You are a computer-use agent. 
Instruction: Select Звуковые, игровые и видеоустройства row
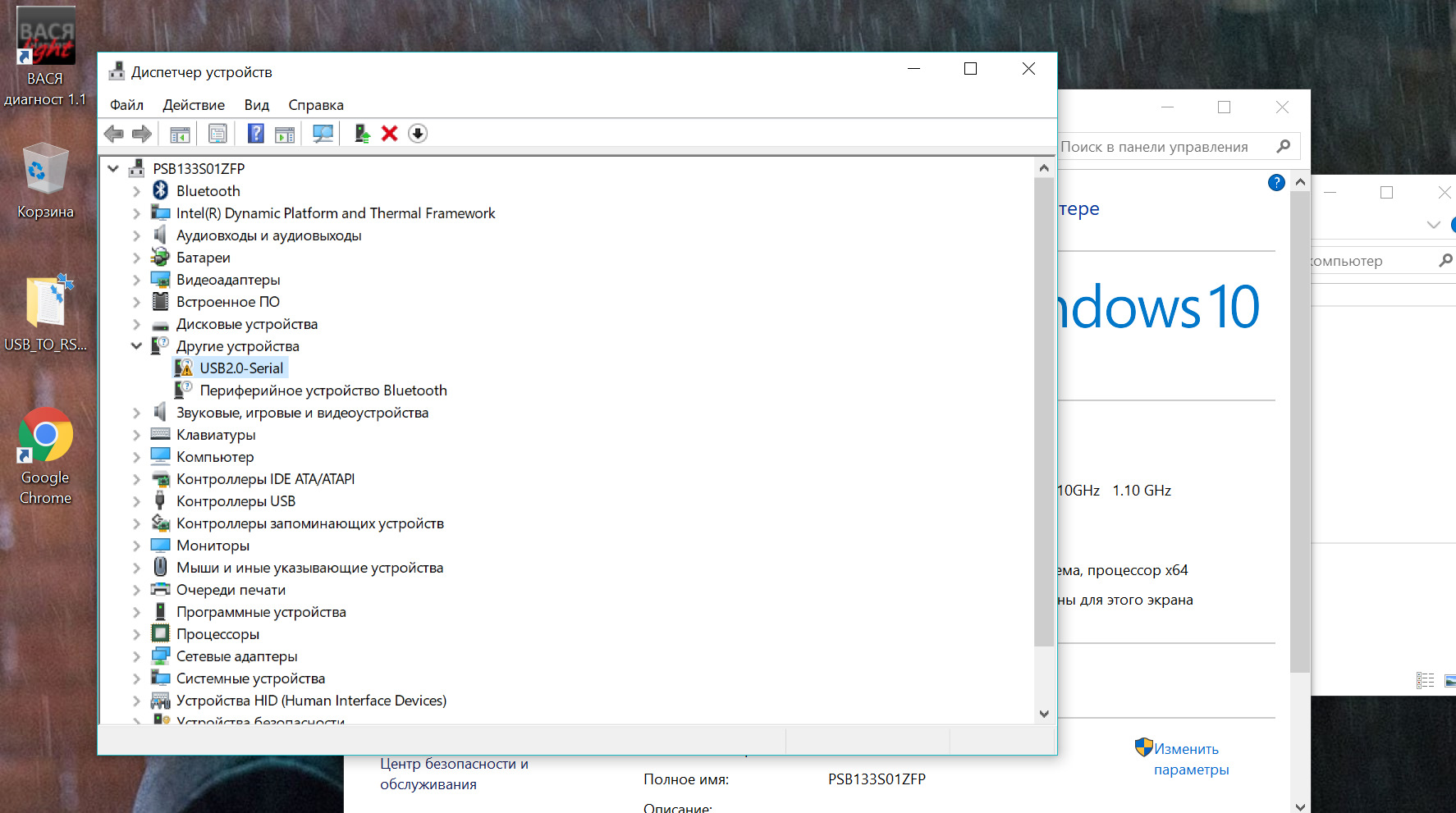302,413
